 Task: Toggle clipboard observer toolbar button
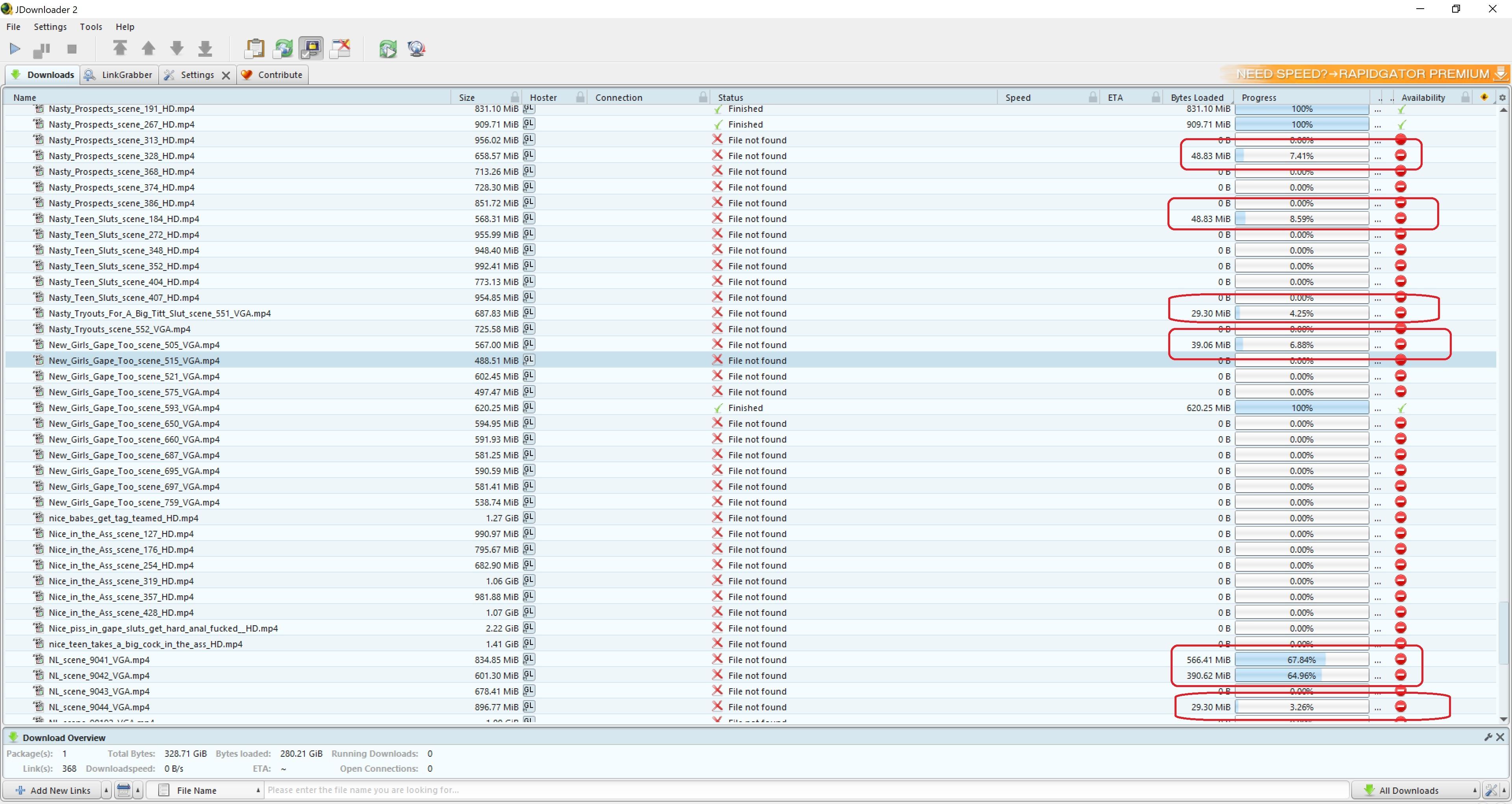click(x=254, y=49)
